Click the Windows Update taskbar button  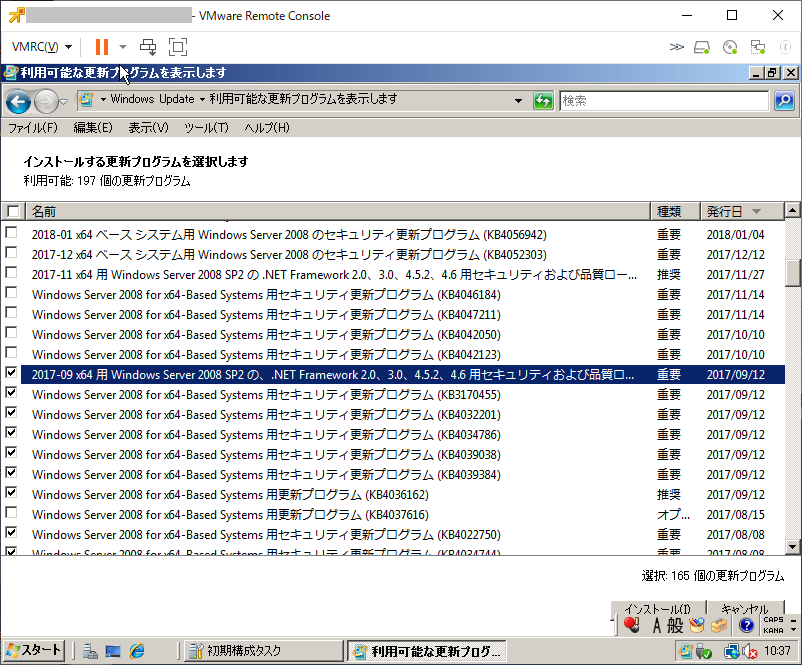(x=427, y=651)
